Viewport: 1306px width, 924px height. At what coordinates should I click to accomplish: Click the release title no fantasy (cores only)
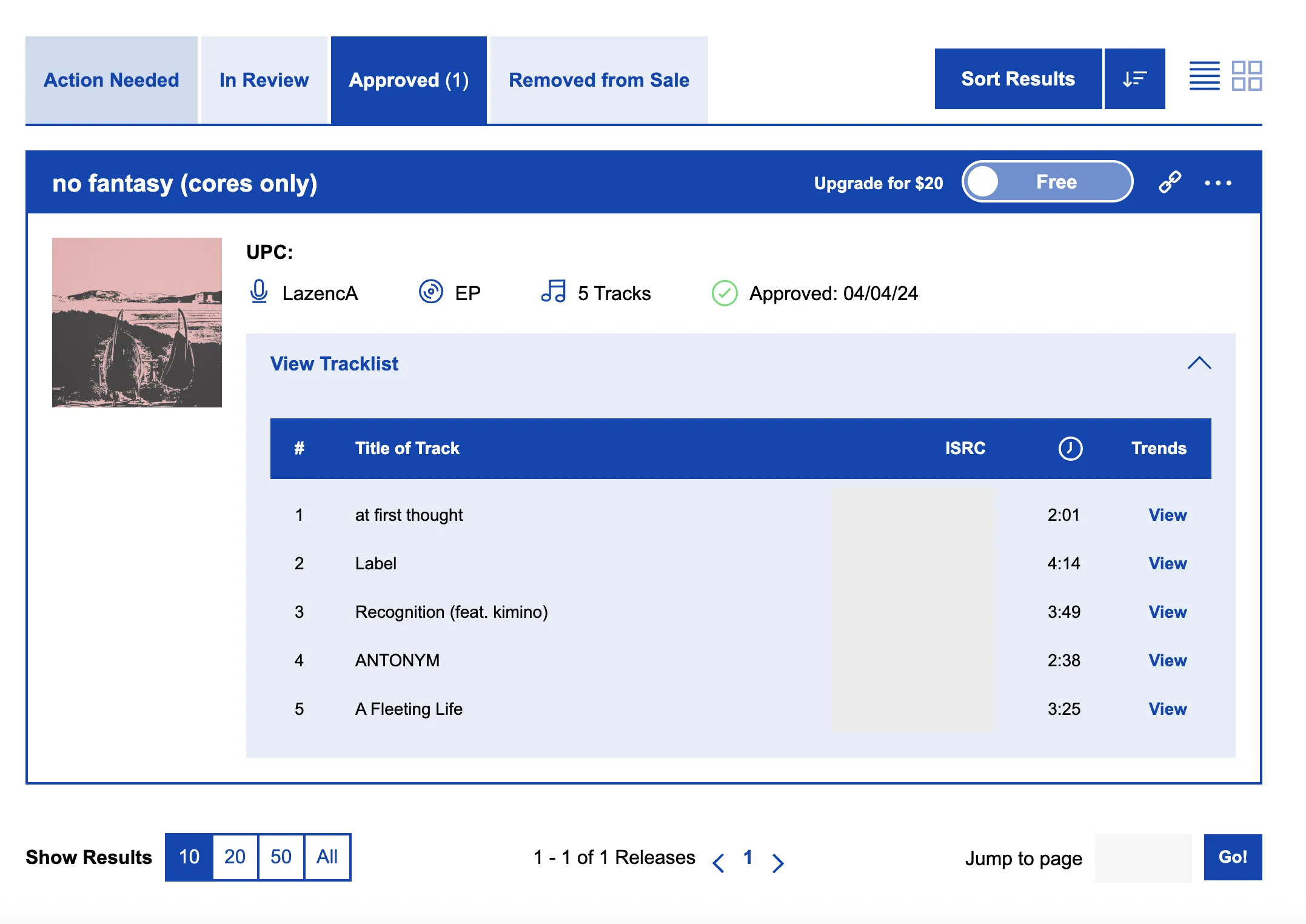coord(185,183)
